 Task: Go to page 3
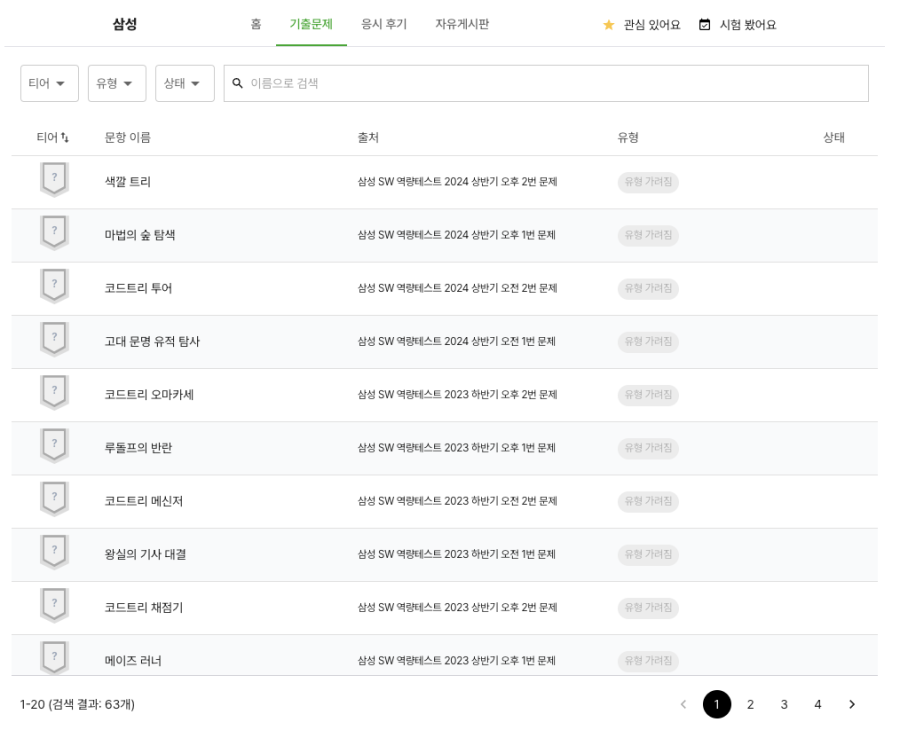pos(784,704)
